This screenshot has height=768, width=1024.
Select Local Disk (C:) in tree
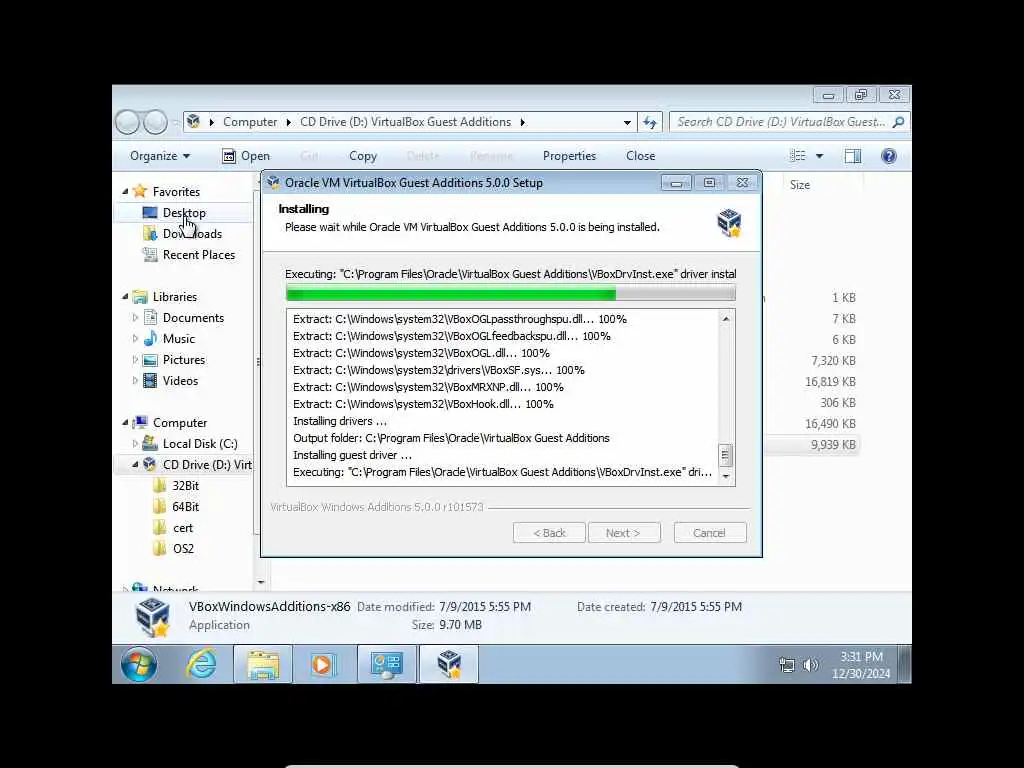coord(200,444)
